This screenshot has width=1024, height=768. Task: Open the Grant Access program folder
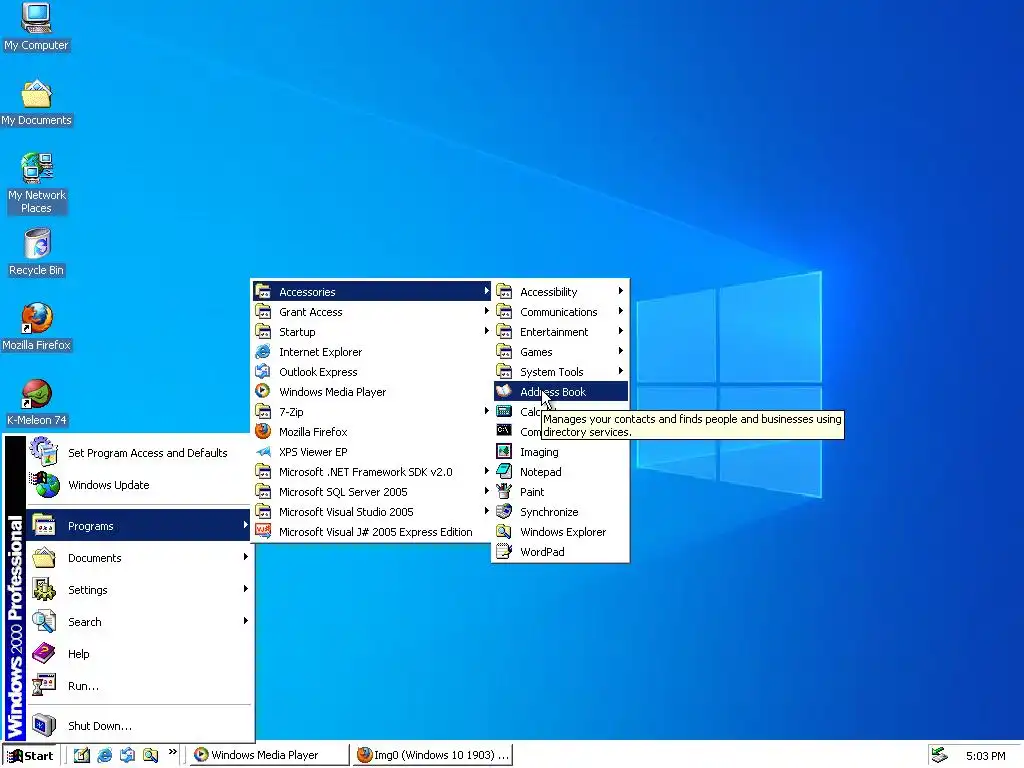tap(371, 312)
